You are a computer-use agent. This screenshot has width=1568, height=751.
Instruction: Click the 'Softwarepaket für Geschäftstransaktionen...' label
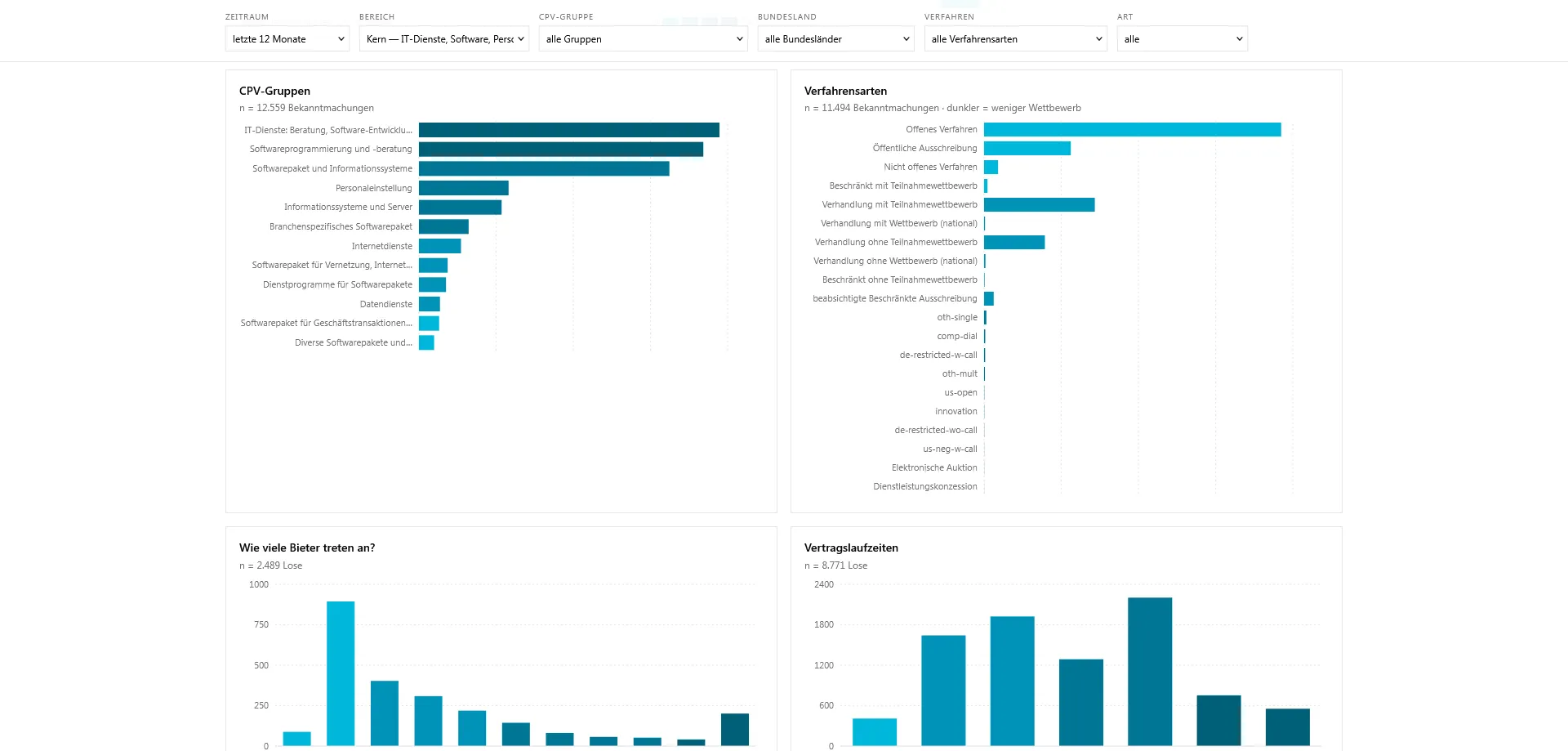coord(326,323)
